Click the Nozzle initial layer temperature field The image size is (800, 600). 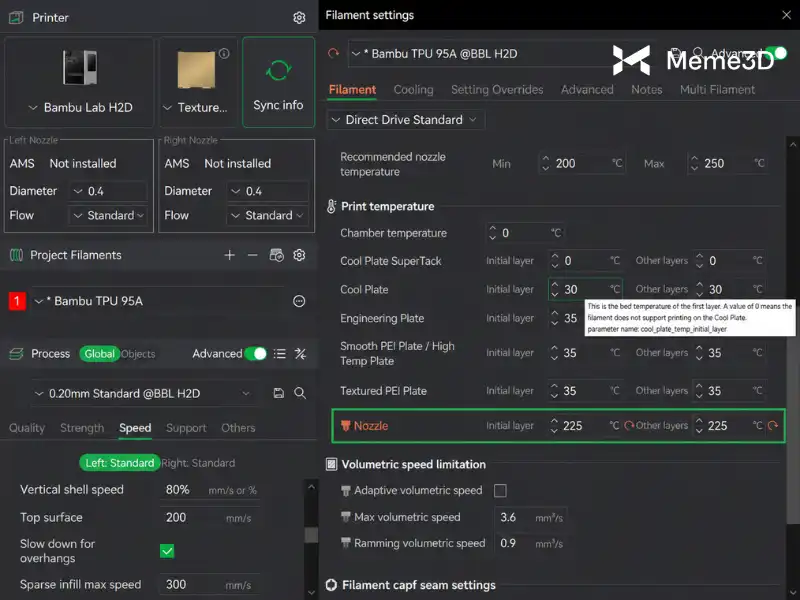(585, 426)
